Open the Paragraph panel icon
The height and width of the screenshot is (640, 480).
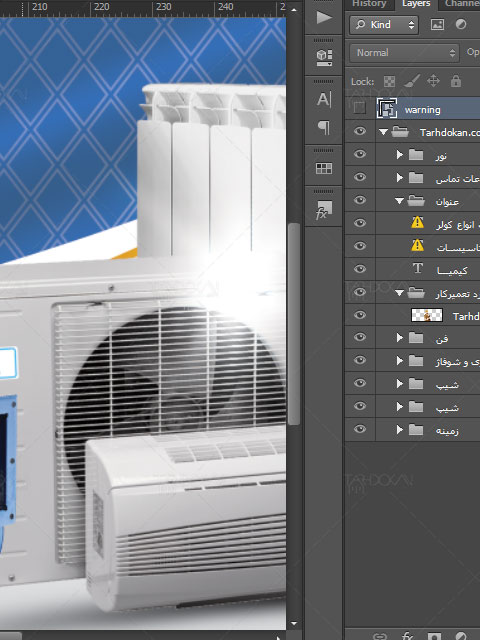(x=324, y=127)
